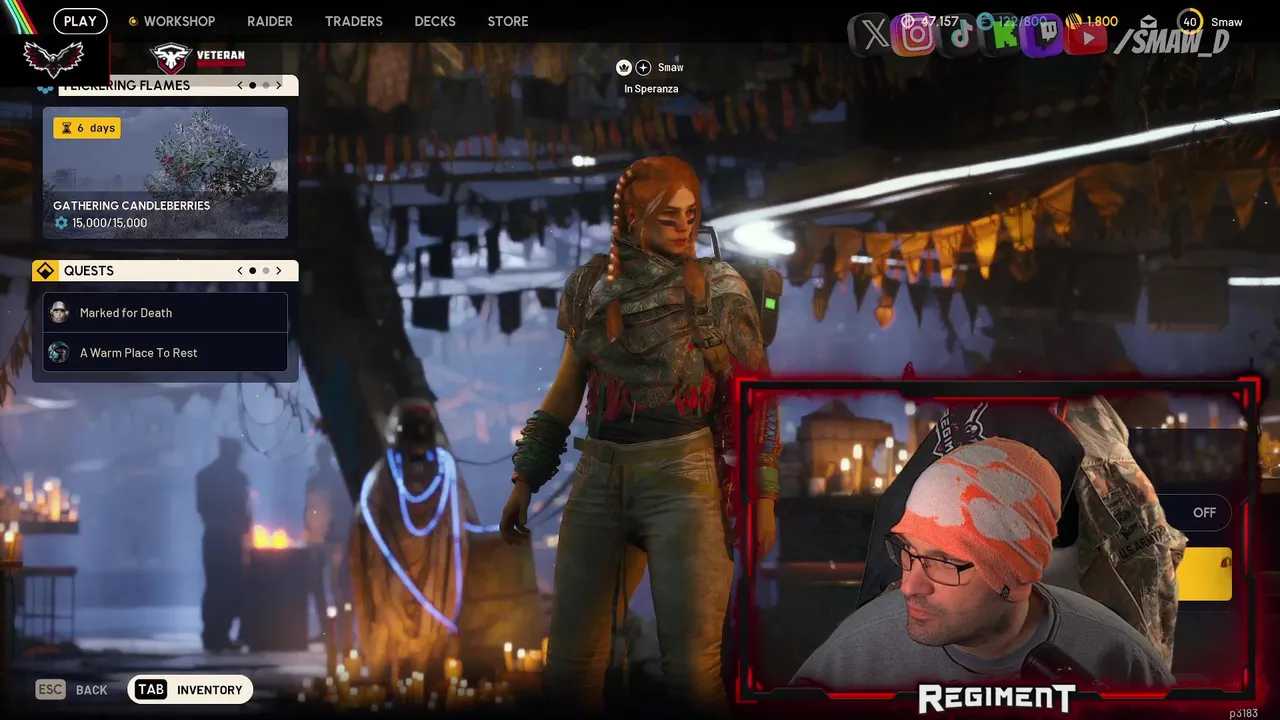Click A Warm Place To Rest portrait
1280x720 pixels.
tap(59, 352)
